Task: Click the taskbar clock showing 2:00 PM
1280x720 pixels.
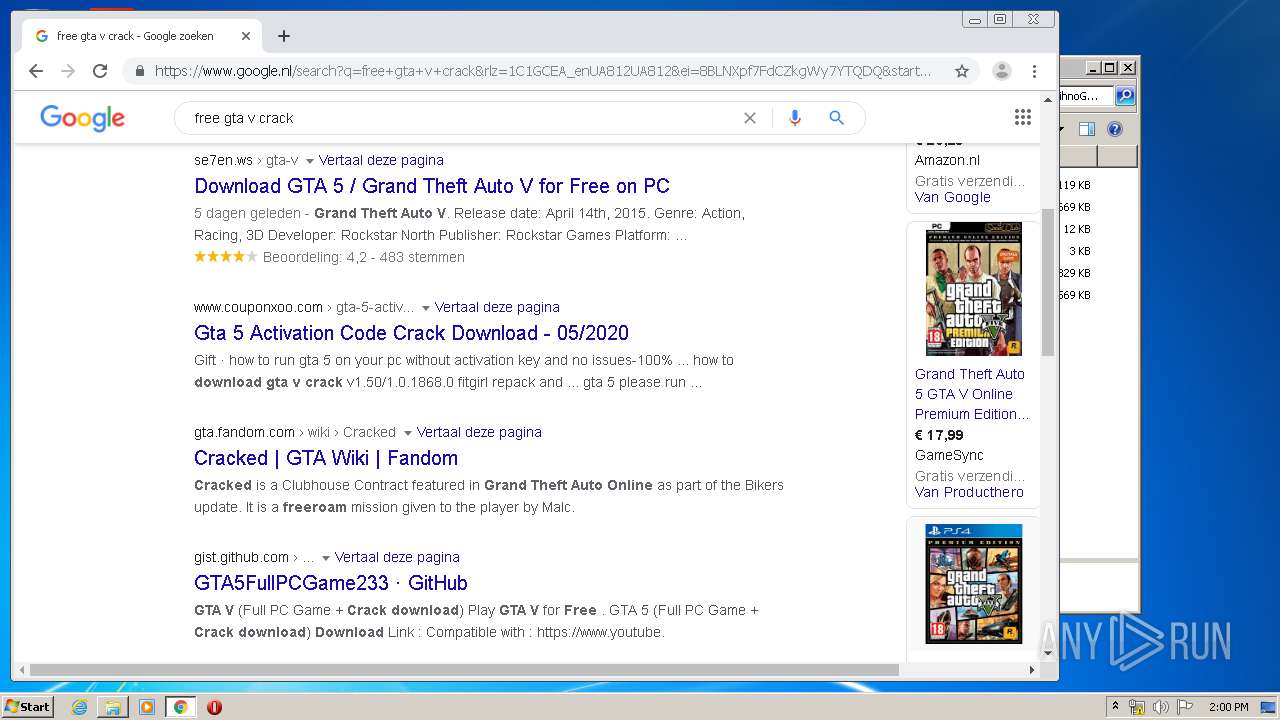Action: (x=1228, y=707)
